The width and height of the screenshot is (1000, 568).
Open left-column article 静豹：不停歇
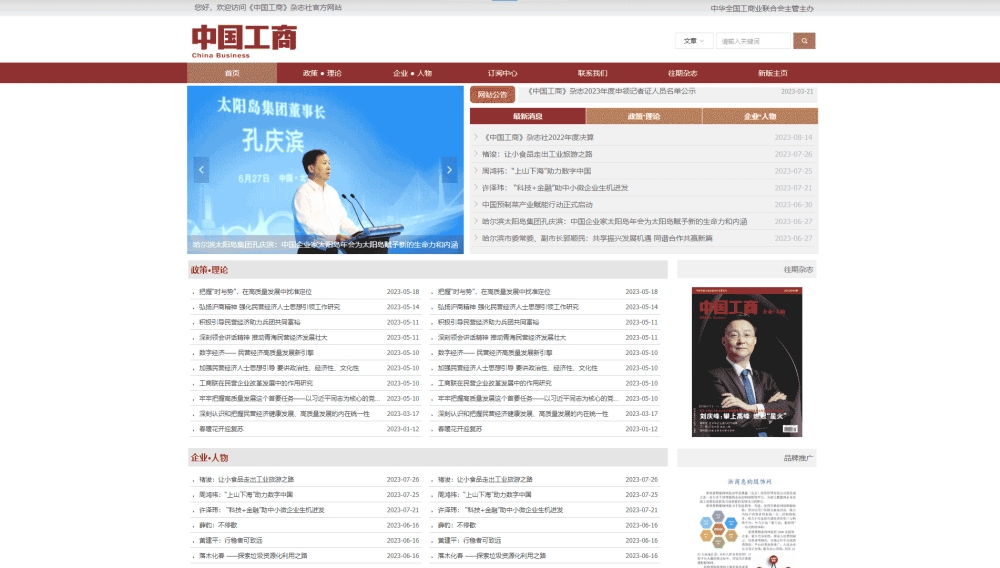(x=218, y=525)
